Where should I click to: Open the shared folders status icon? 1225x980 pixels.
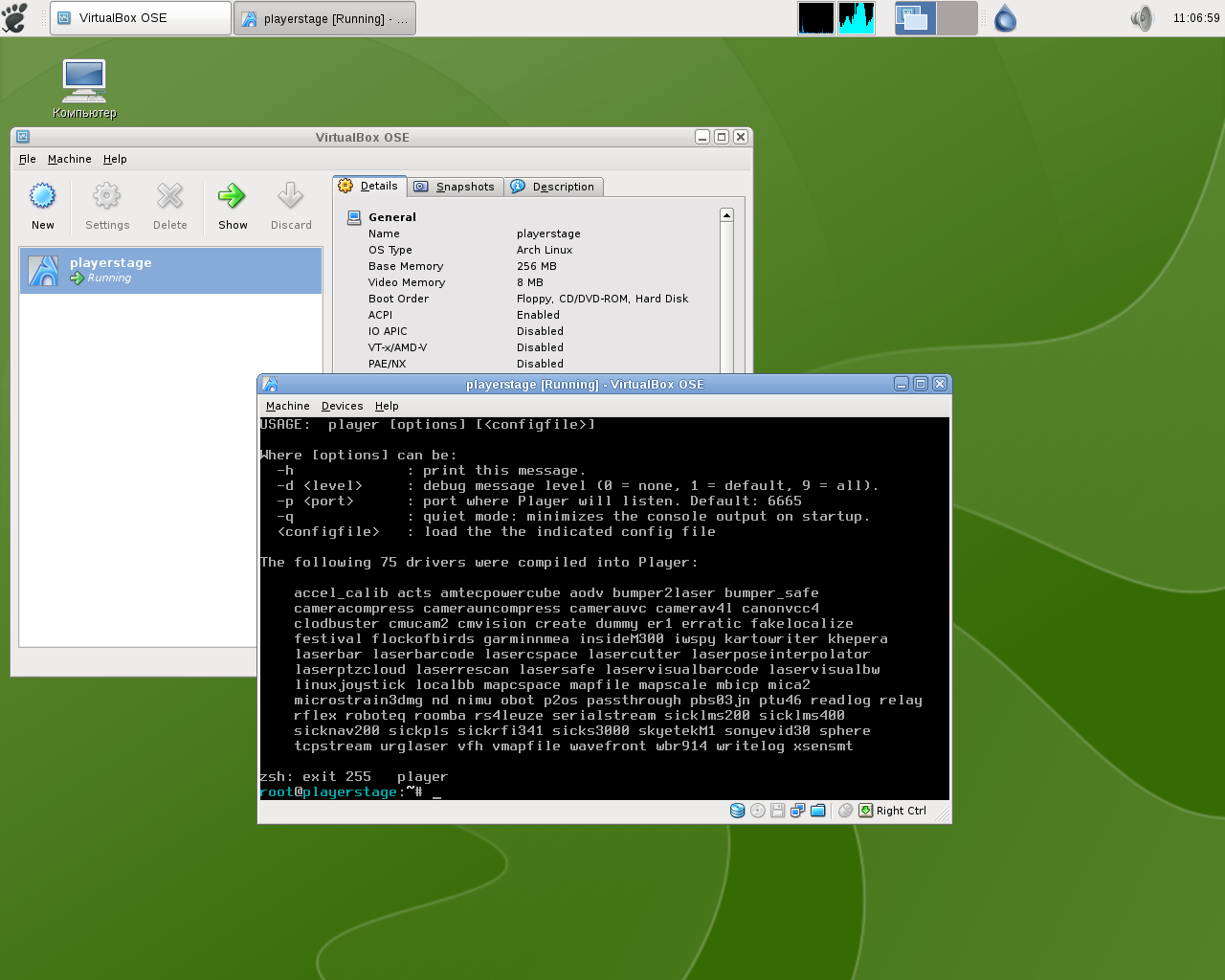pos(818,811)
